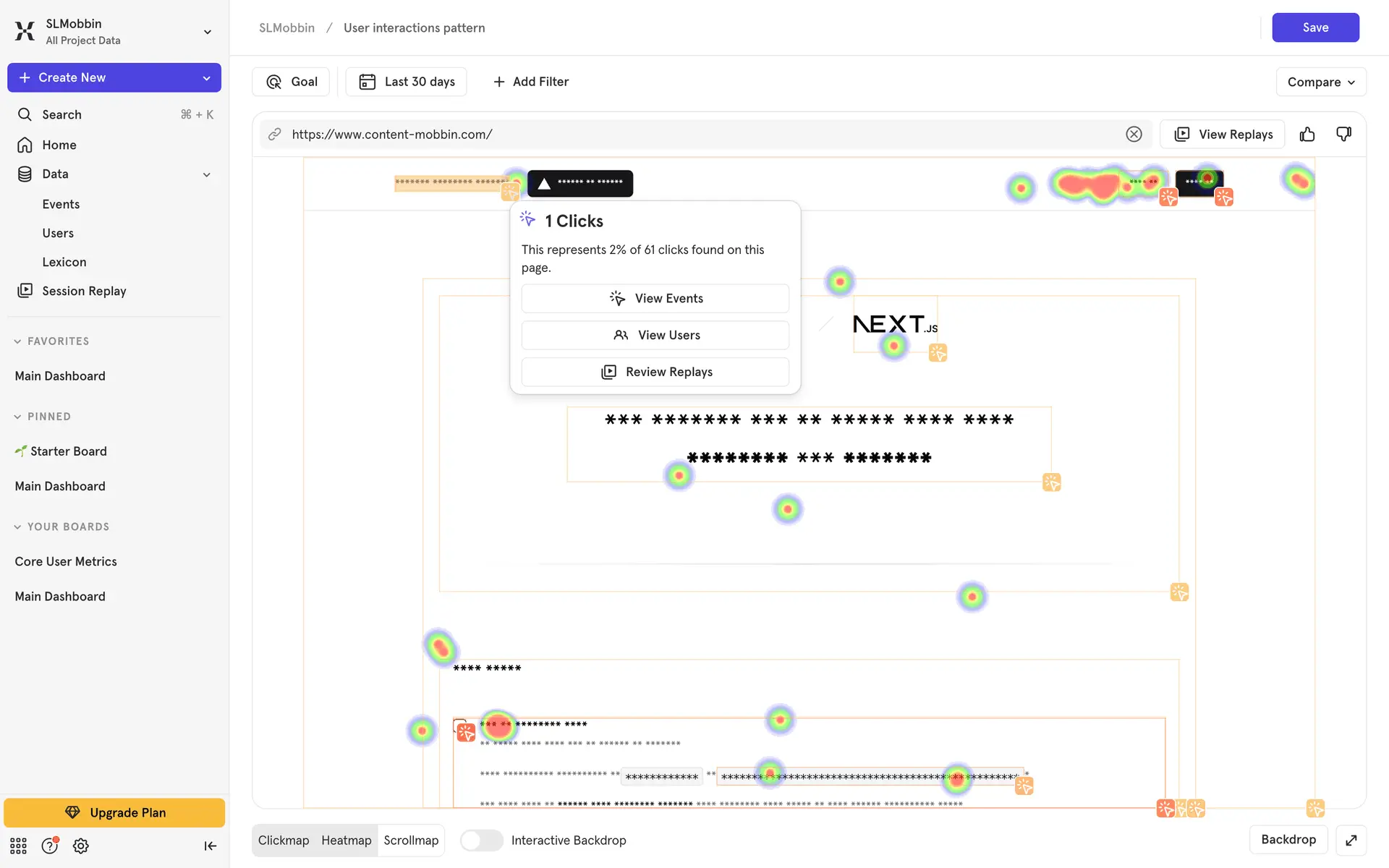
Task: Open the Compare dropdown
Action: click(x=1320, y=82)
